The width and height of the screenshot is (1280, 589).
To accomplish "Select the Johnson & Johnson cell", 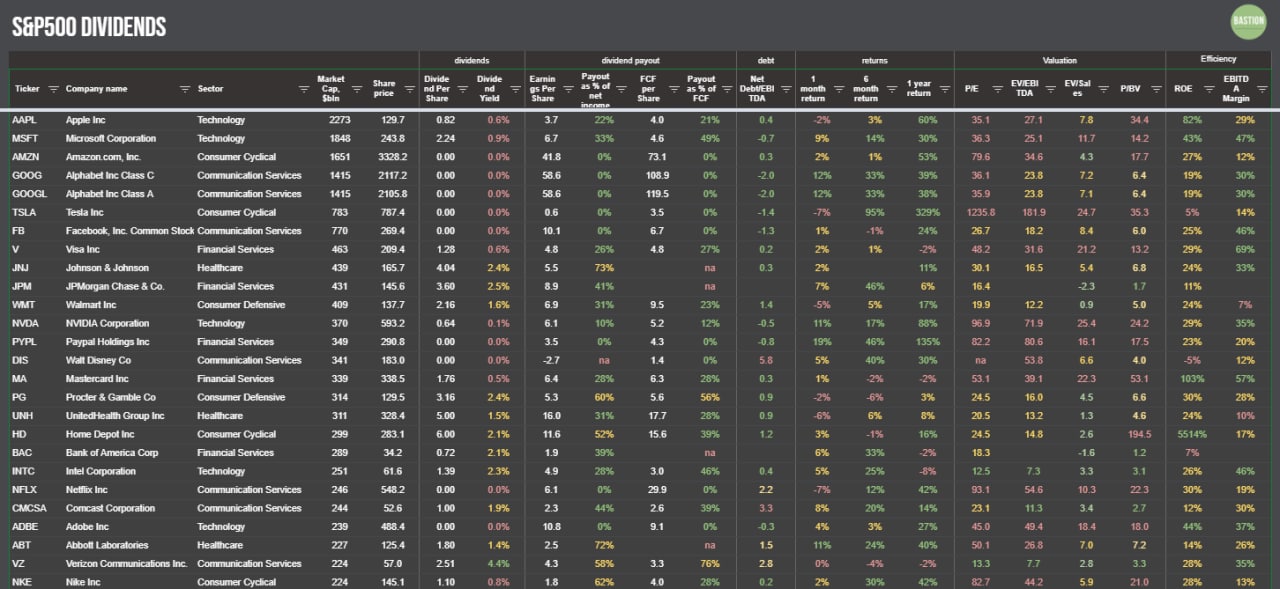I will (x=107, y=268).
